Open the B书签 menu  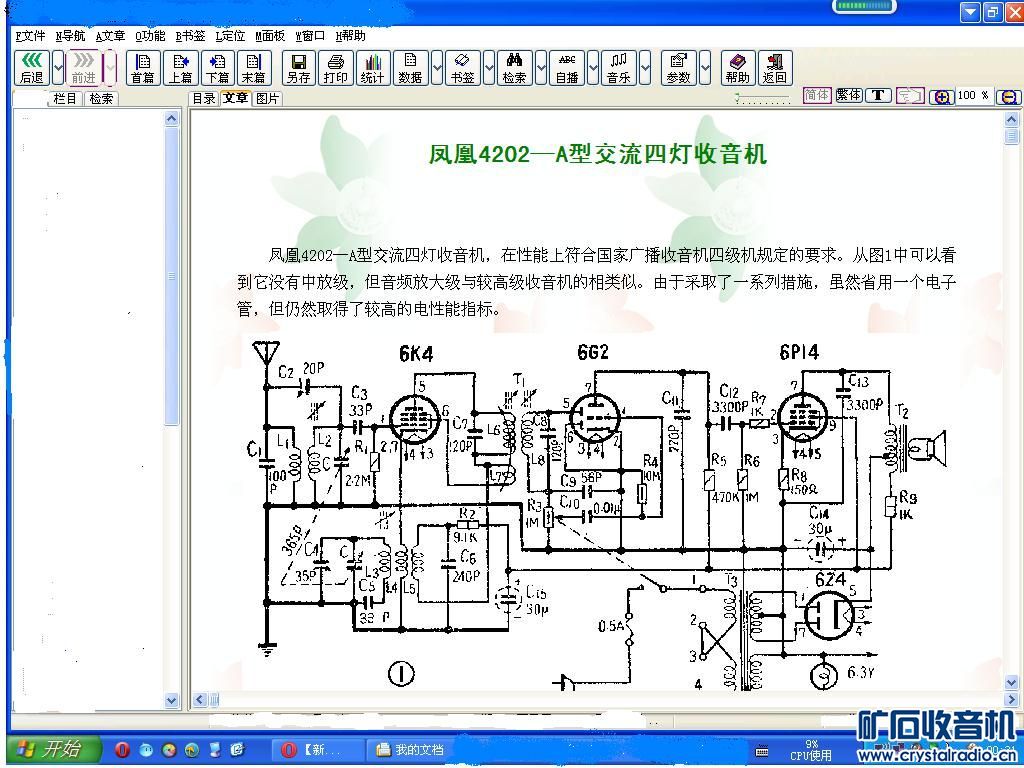(x=190, y=36)
